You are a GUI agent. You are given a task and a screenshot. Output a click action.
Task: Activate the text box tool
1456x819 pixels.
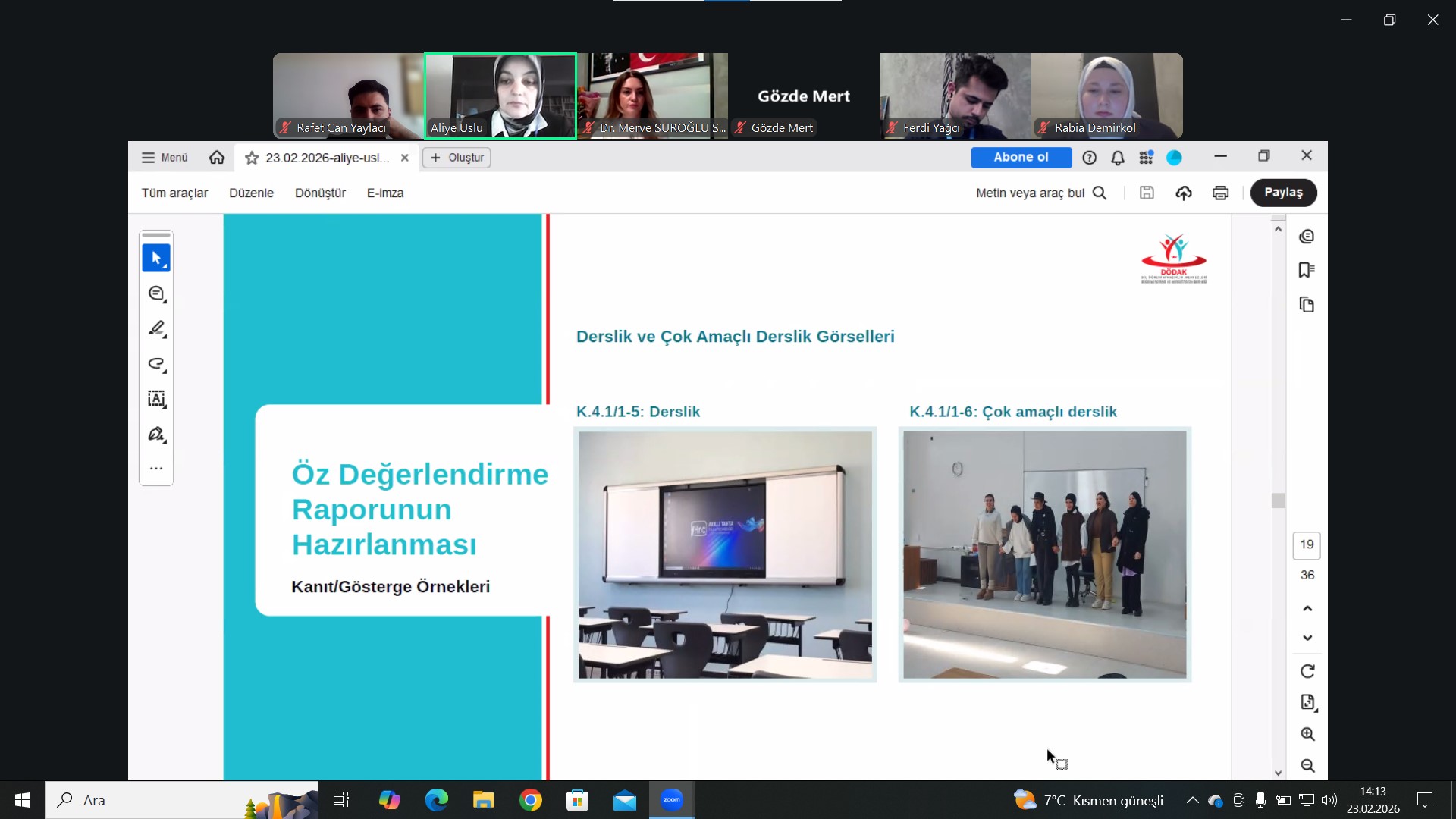pos(156,399)
